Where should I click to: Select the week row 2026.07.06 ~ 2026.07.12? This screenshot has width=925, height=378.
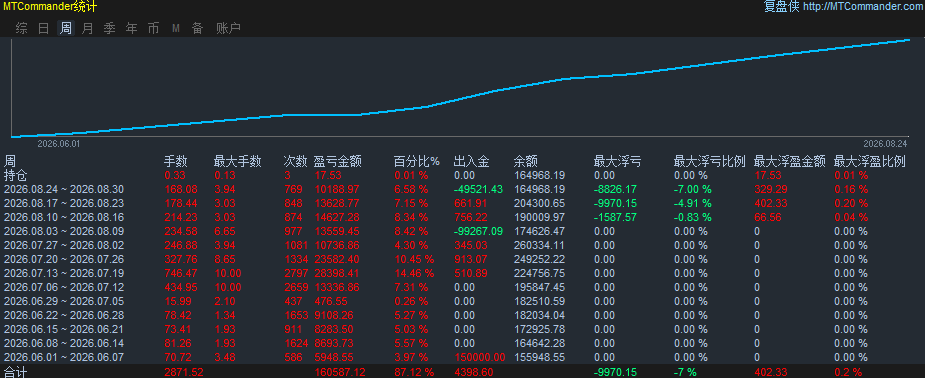pos(462,287)
